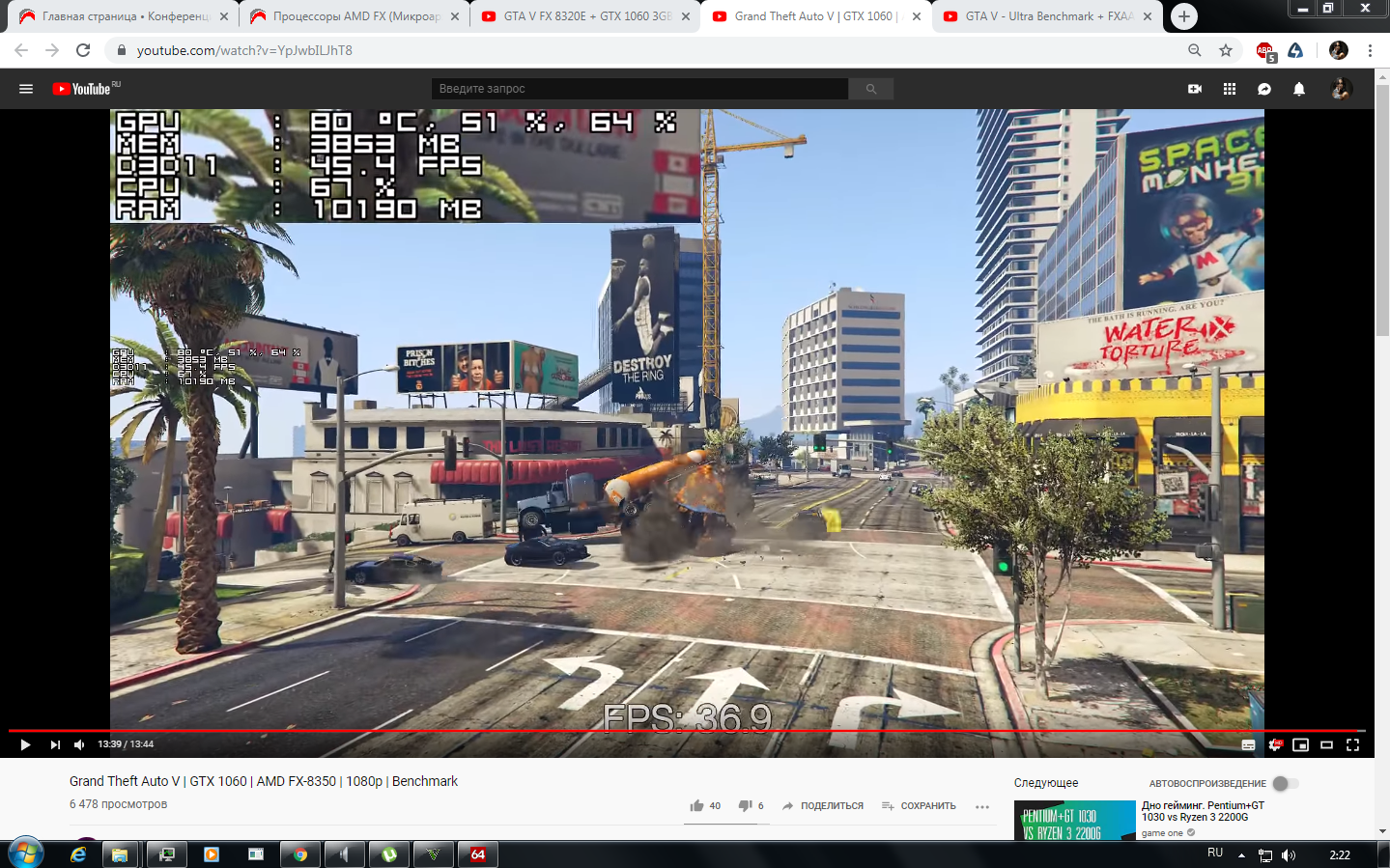Focus the YouTube search field
Viewport: 1390px width, 868px height.
click(x=639, y=89)
